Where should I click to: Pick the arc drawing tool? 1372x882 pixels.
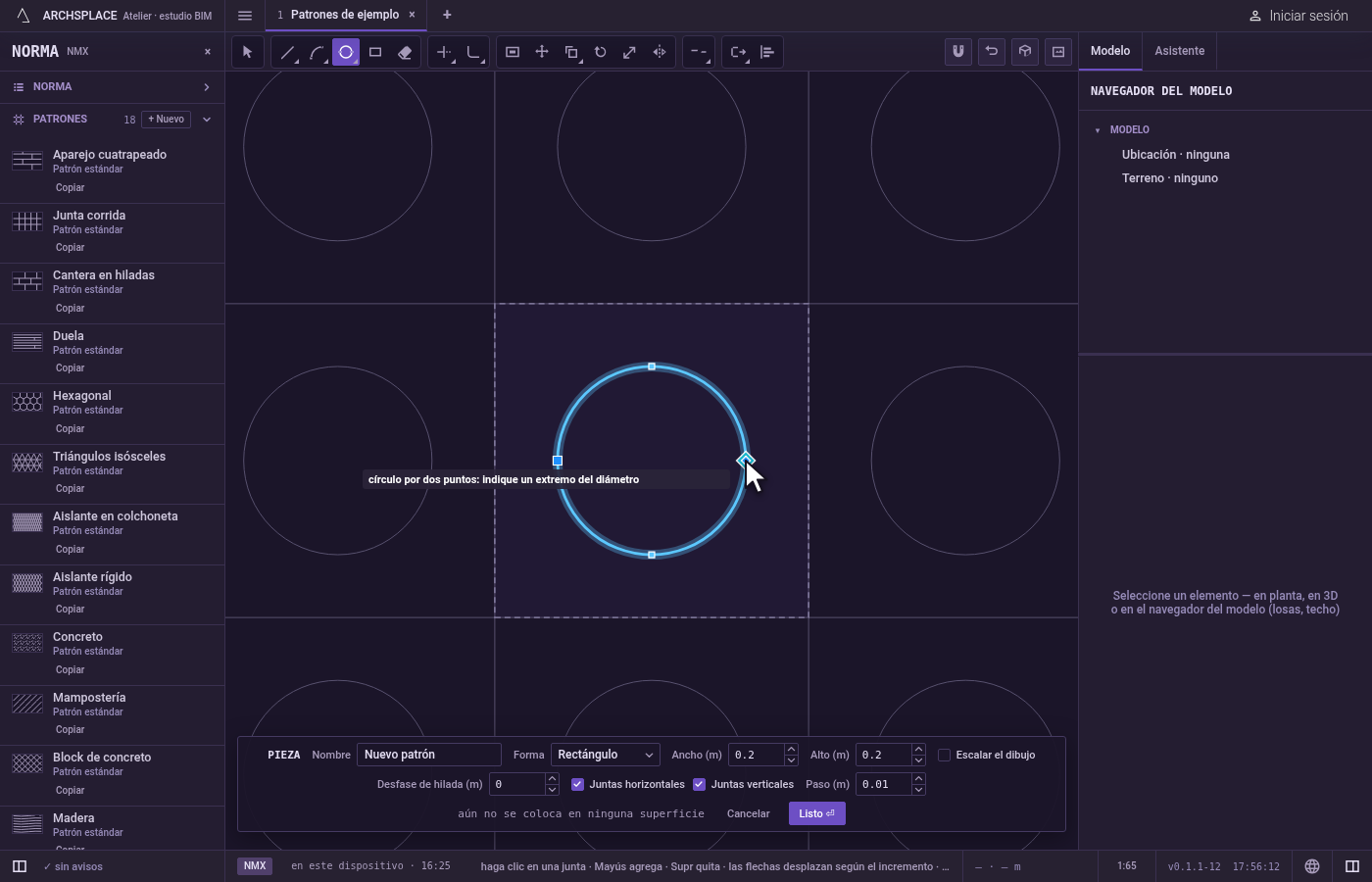point(317,52)
